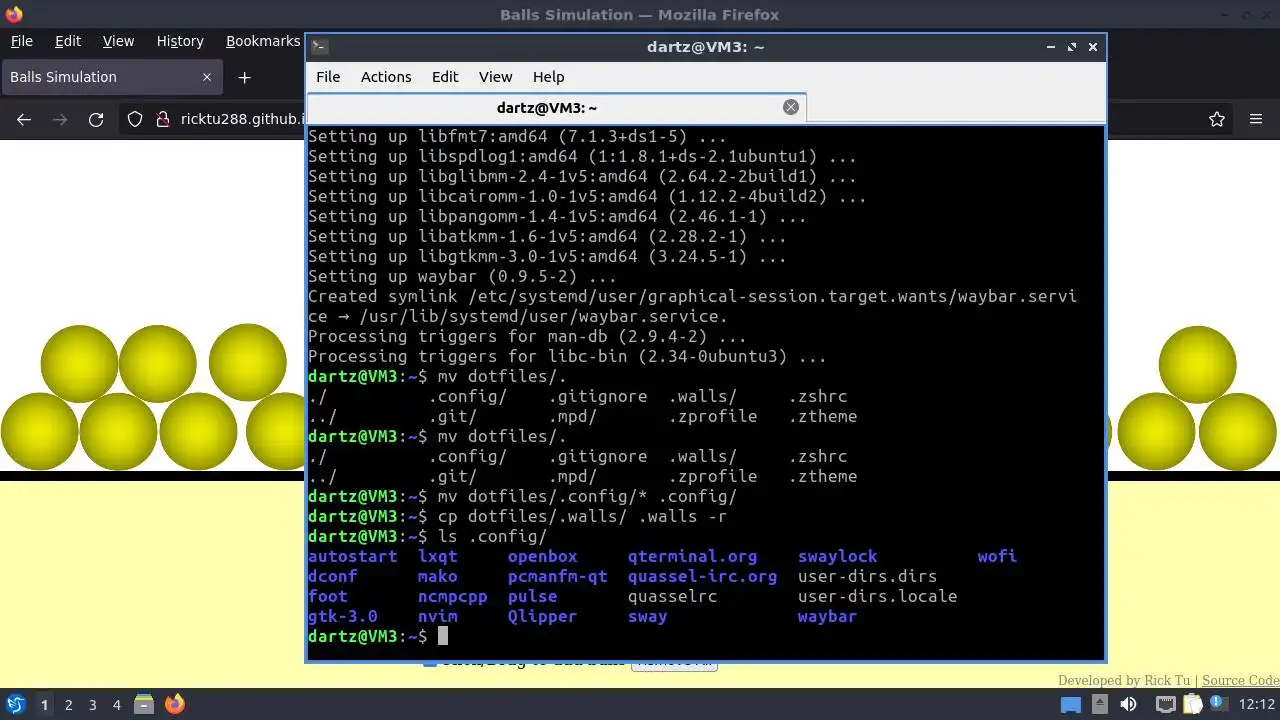The height and width of the screenshot is (720, 1280).
Task: Open the terminal Help menu
Action: pyautogui.click(x=548, y=77)
